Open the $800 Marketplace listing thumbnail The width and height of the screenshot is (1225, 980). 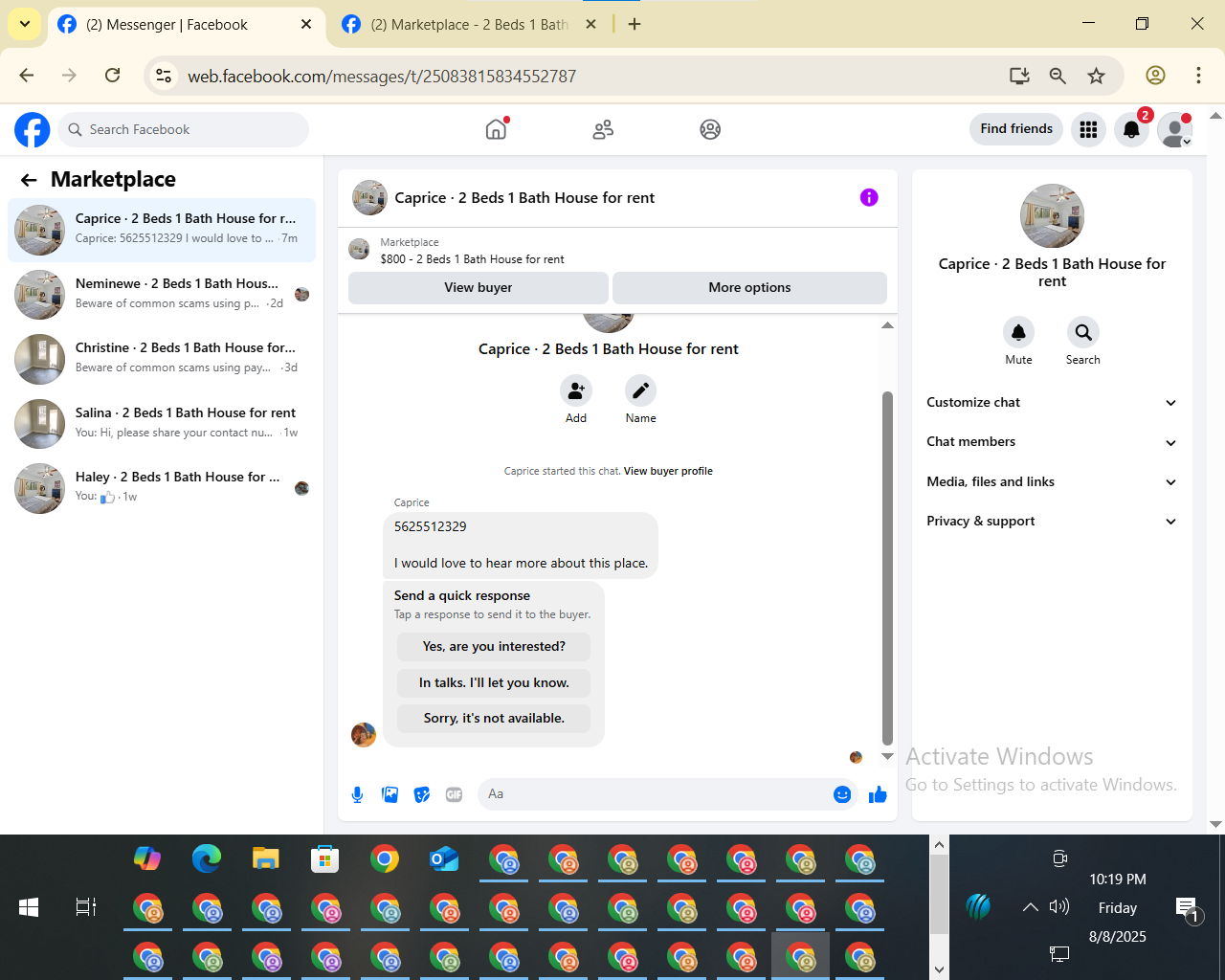coord(359,250)
